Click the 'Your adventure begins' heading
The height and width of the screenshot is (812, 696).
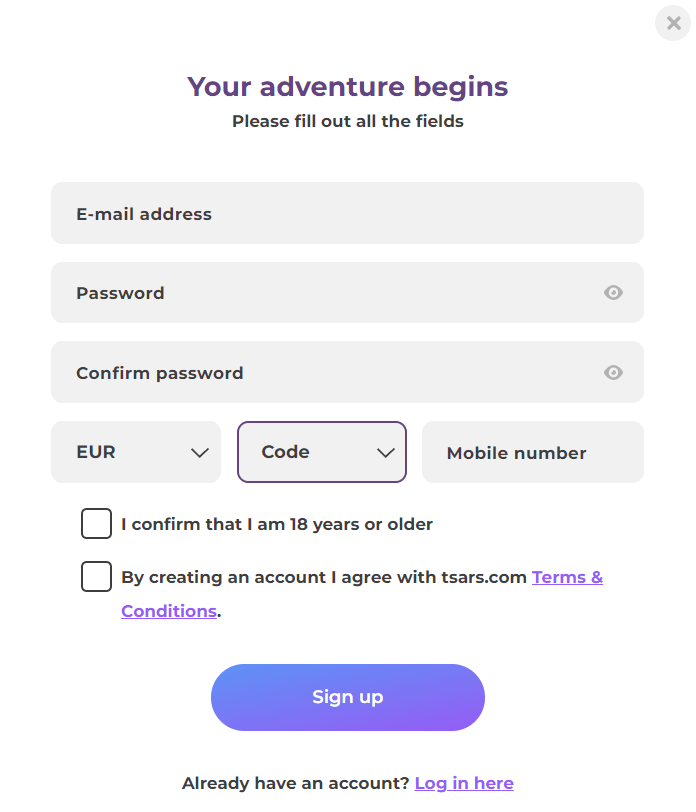[347, 87]
